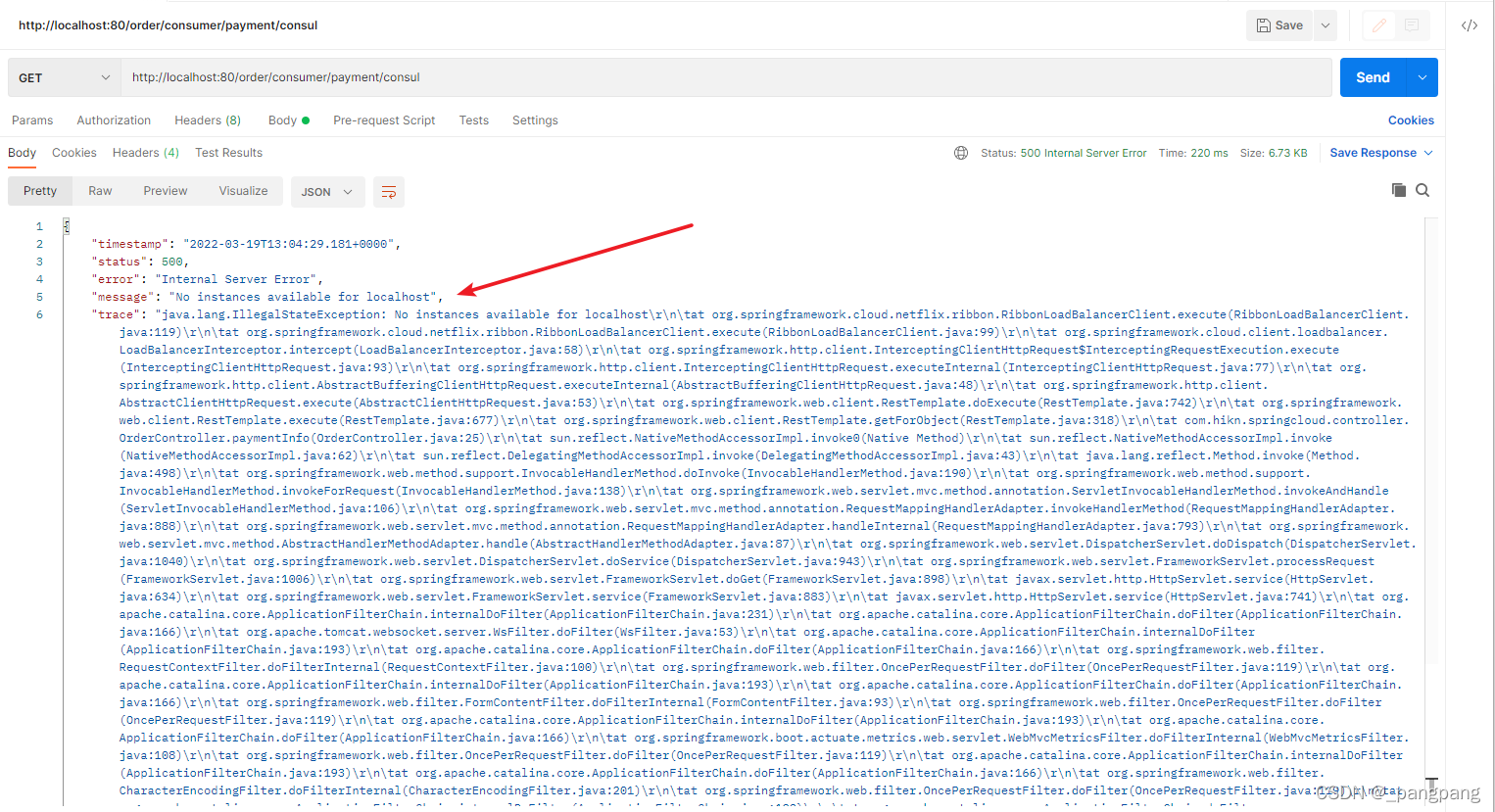Switch to the Raw view
1495x812 pixels.
click(x=100, y=191)
